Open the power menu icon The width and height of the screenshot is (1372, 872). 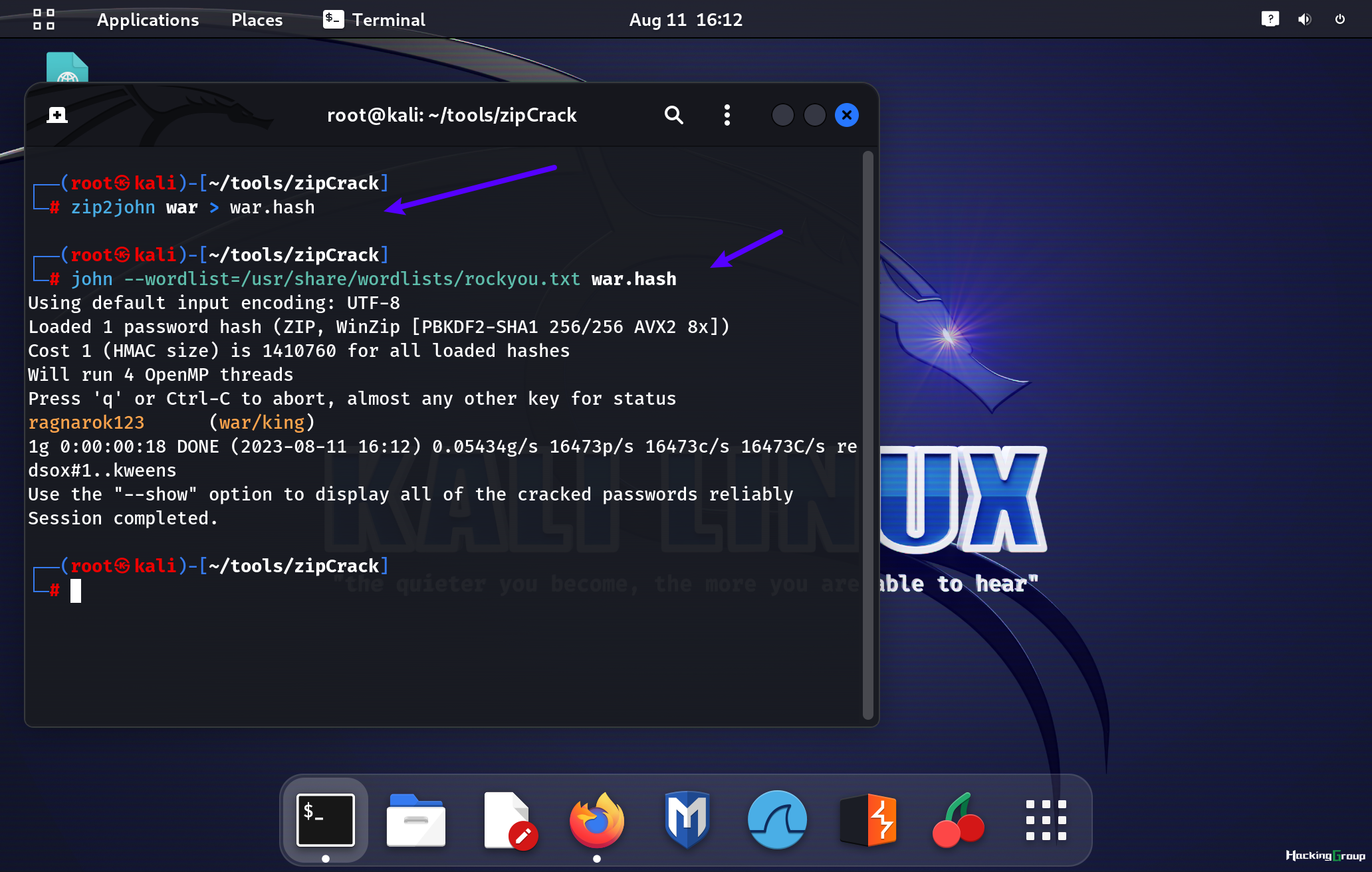pyautogui.click(x=1340, y=19)
